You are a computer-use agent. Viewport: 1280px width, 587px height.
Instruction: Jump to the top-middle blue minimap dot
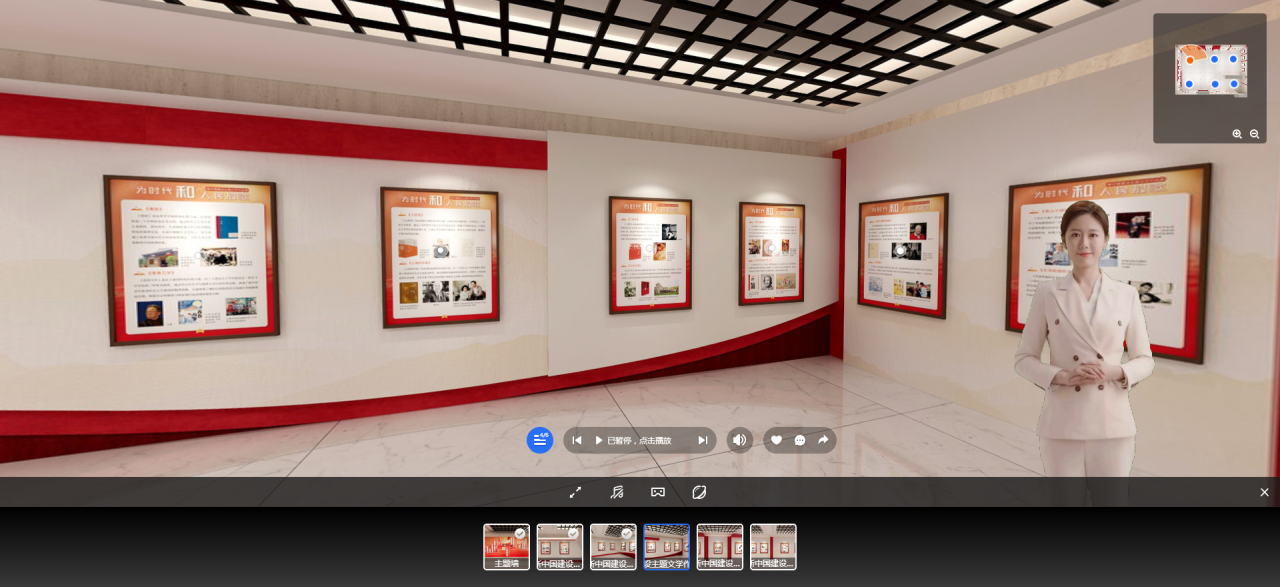point(1214,59)
